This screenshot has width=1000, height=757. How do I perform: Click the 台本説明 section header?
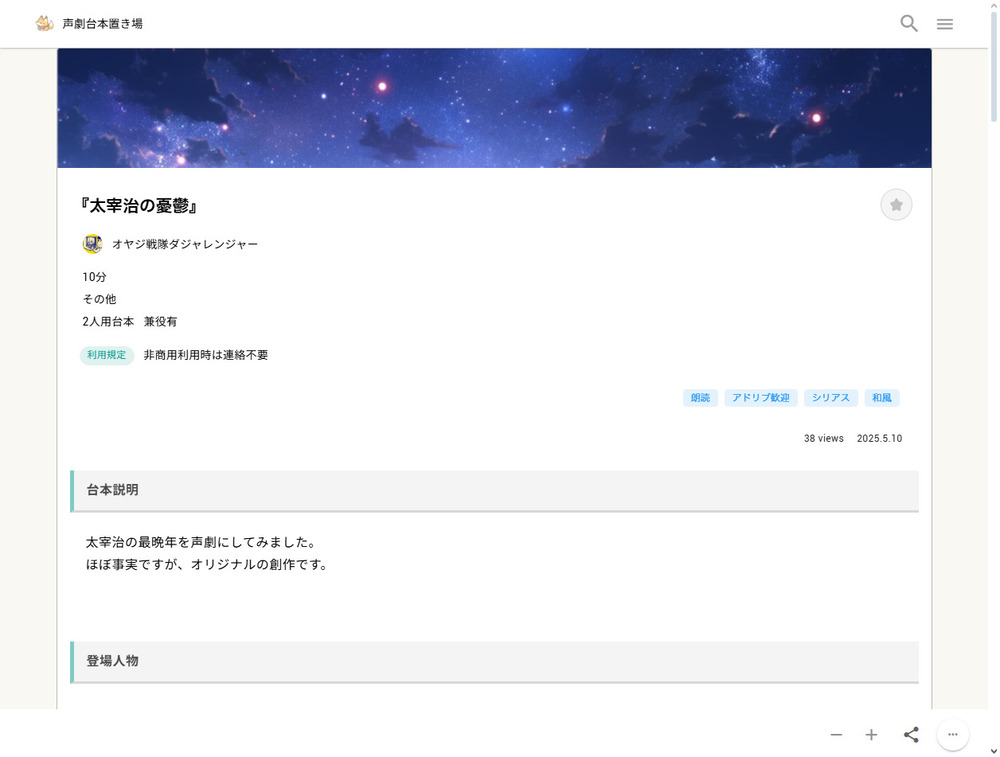point(494,490)
